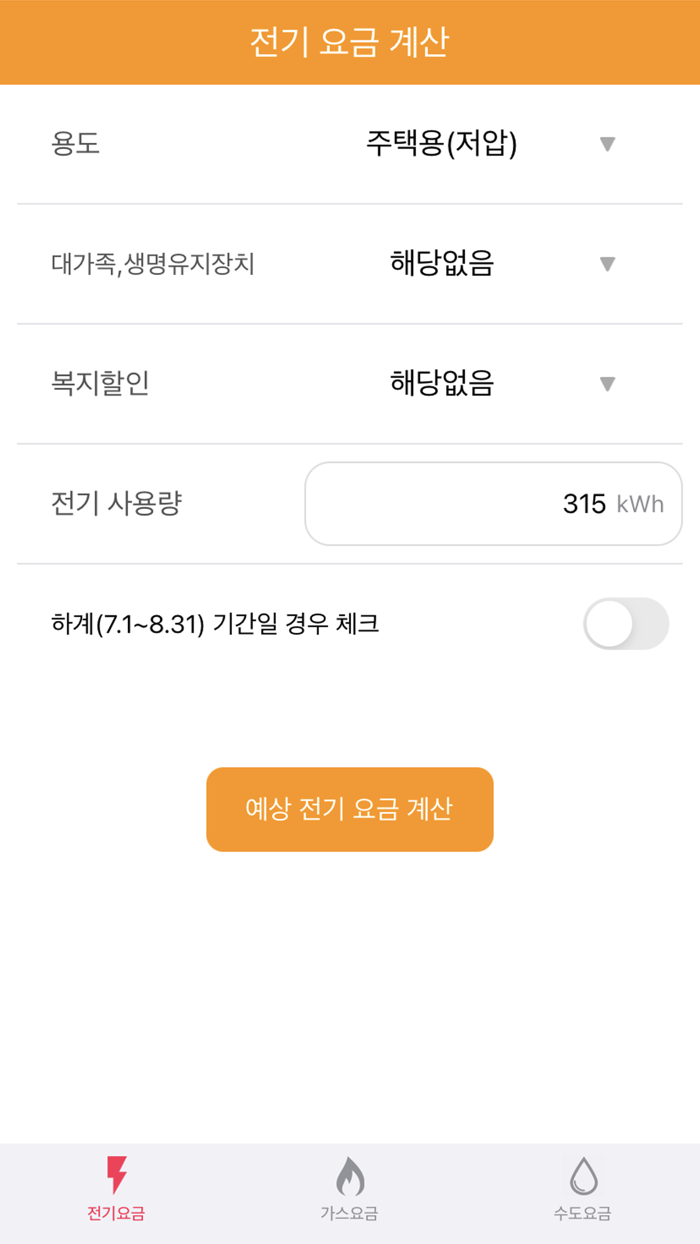Enable the summer period (하계 7.1~8.31) switch
The height and width of the screenshot is (1244, 700).
626,623
